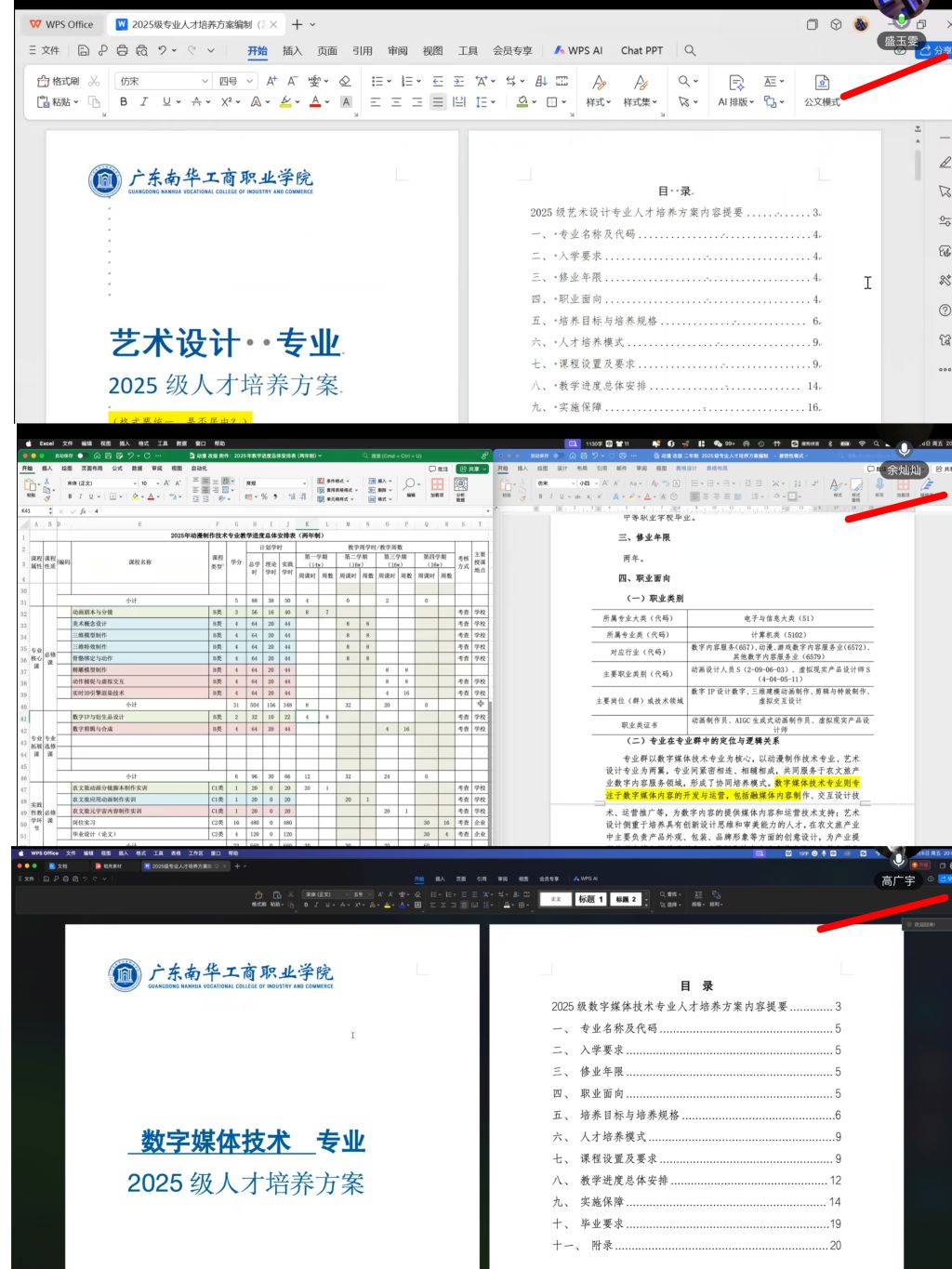Click the Chat PPT button
The image size is (952, 1269).
pos(641,50)
